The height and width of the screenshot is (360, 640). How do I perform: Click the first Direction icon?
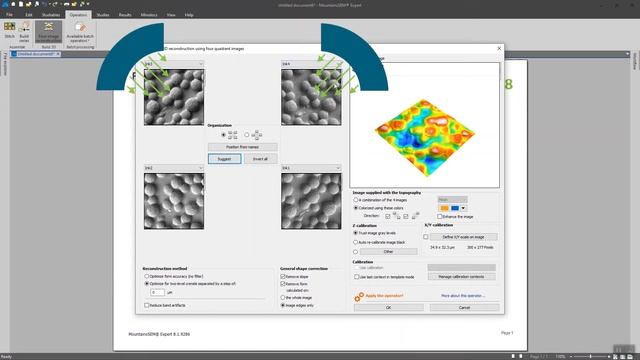click(x=388, y=216)
